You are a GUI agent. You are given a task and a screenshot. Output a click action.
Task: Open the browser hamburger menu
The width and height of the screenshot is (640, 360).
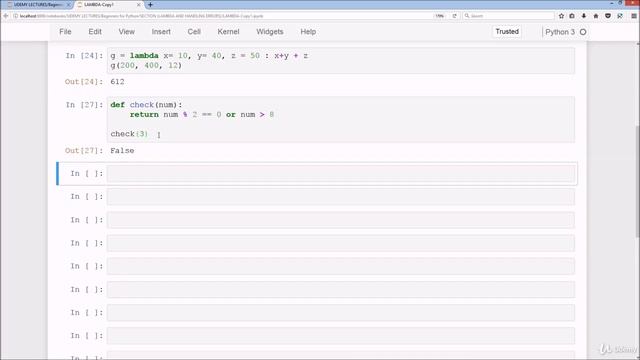coord(634,16)
